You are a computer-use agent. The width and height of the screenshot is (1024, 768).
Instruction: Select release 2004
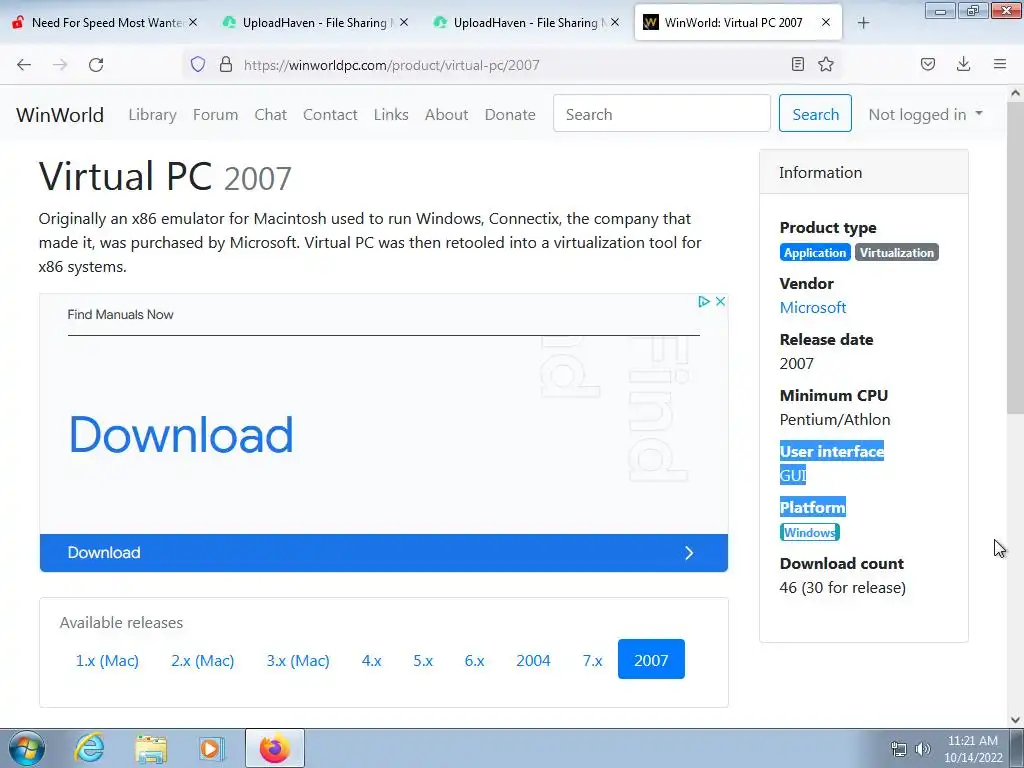click(x=533, y=660)
